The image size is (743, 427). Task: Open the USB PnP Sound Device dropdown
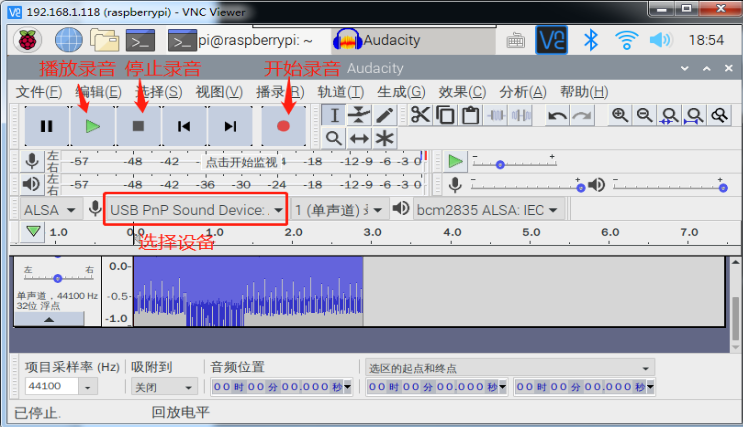click(x=196, y=210)
